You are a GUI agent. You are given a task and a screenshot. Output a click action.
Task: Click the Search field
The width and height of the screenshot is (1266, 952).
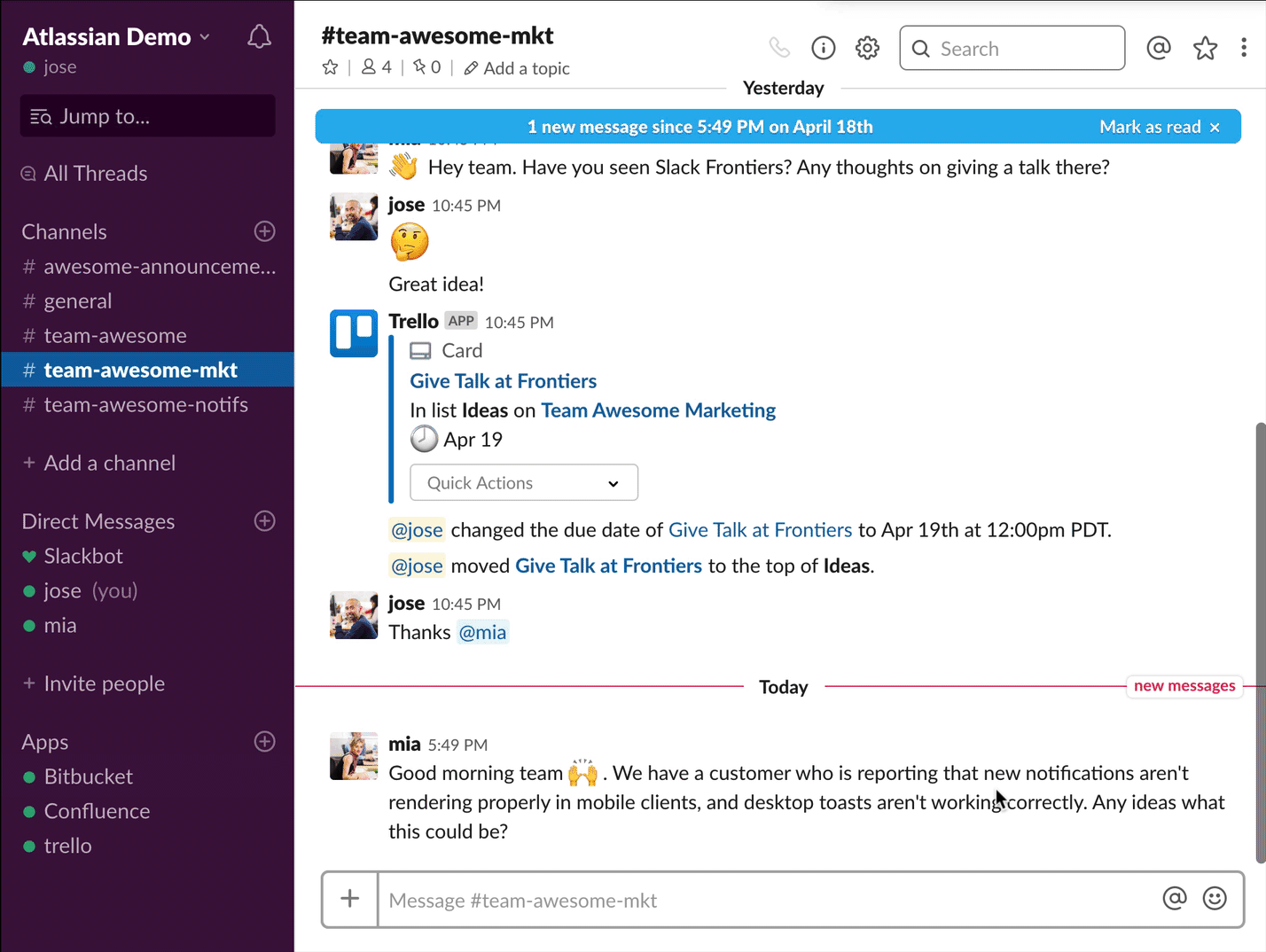pyautogui.click(x=1012, y=48)
